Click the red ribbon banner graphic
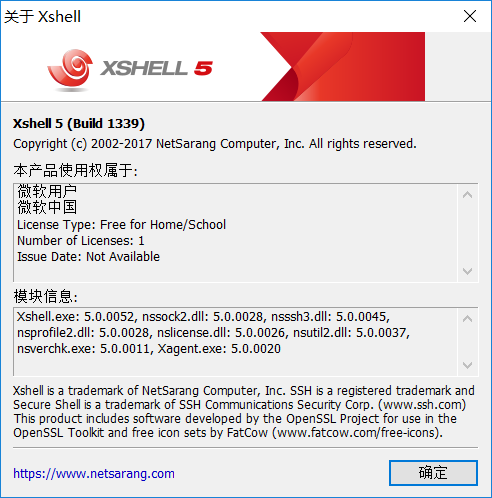This screenshot has width=492, height=498. 343,66
